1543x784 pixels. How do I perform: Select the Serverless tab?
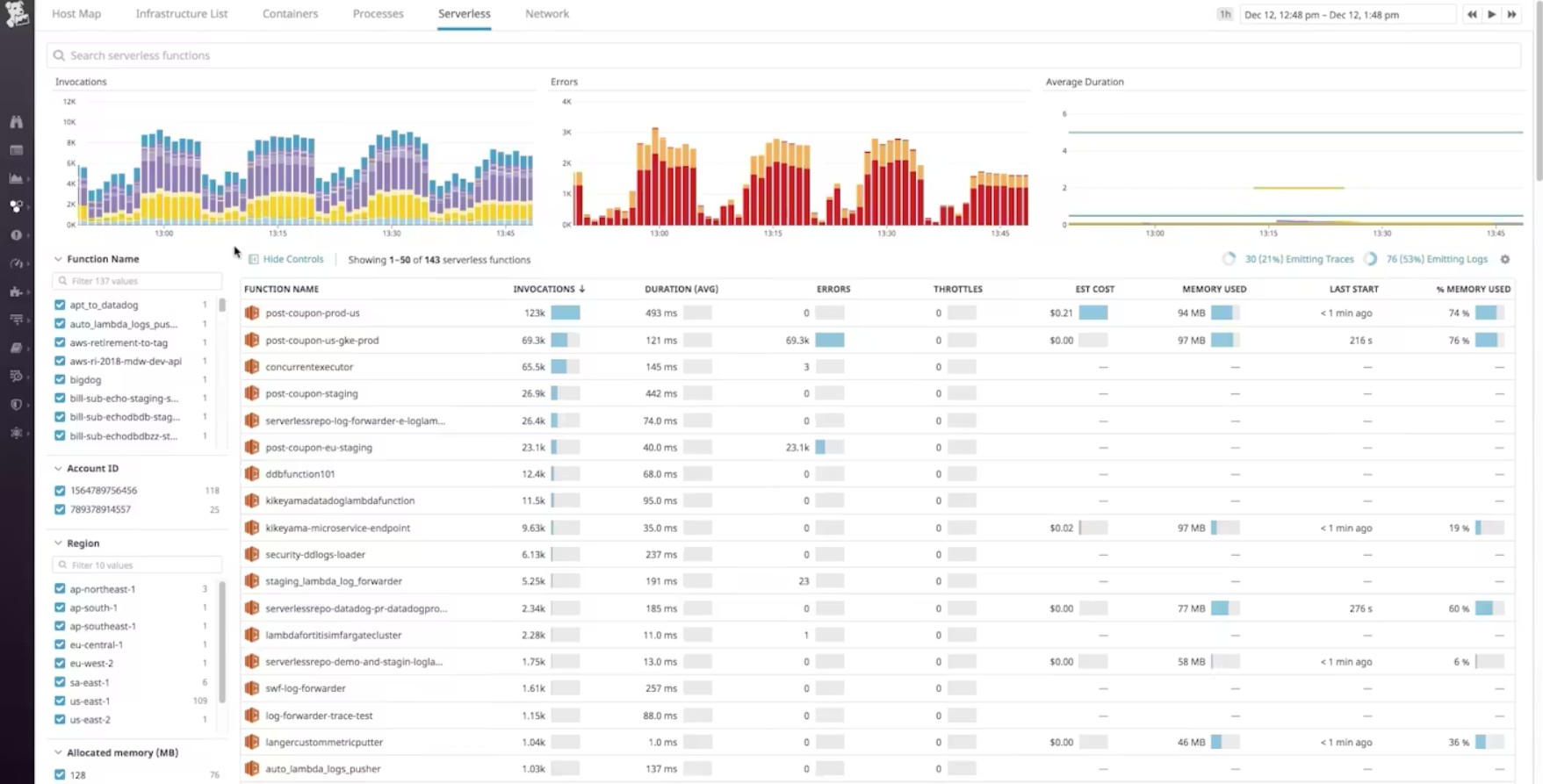pyautogui.click(x=465, y=14)
